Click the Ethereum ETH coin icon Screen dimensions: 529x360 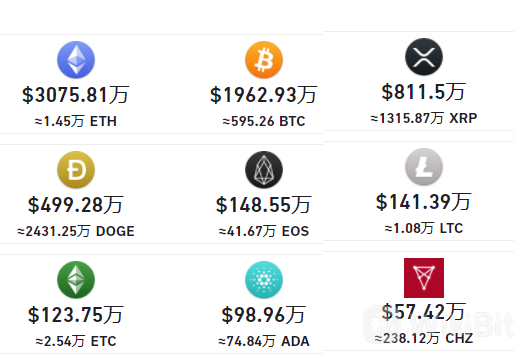pyautogui.click(x=76, y=60)
